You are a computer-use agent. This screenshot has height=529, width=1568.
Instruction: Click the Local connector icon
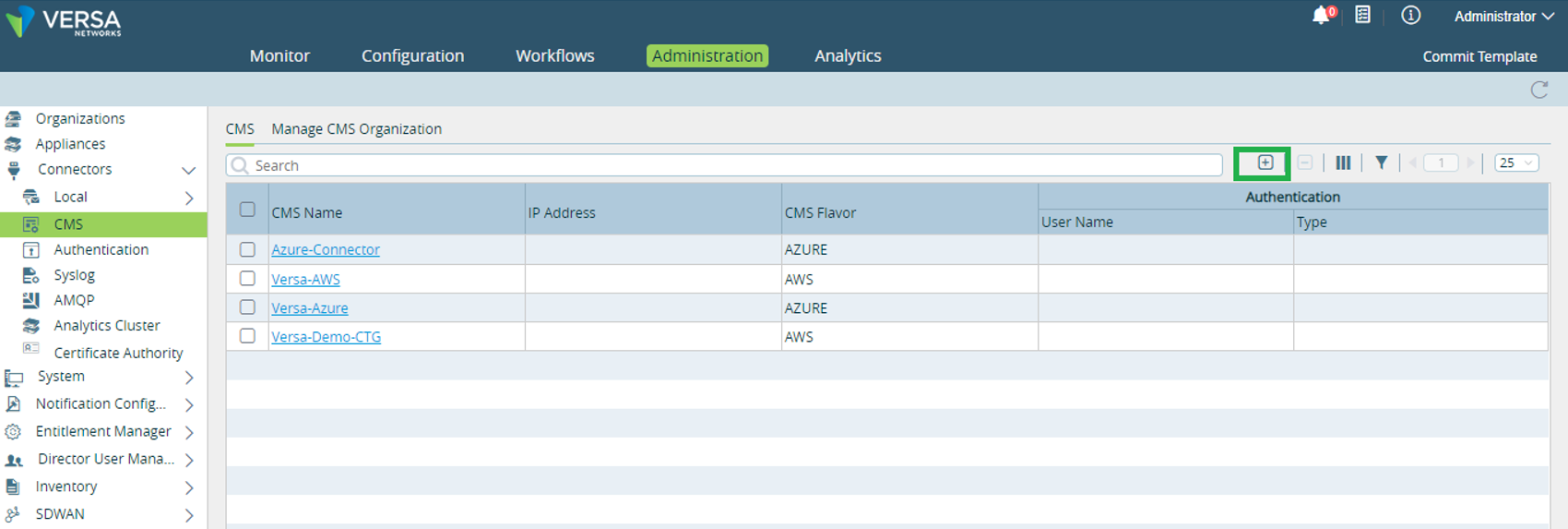(x=31, y=197)
